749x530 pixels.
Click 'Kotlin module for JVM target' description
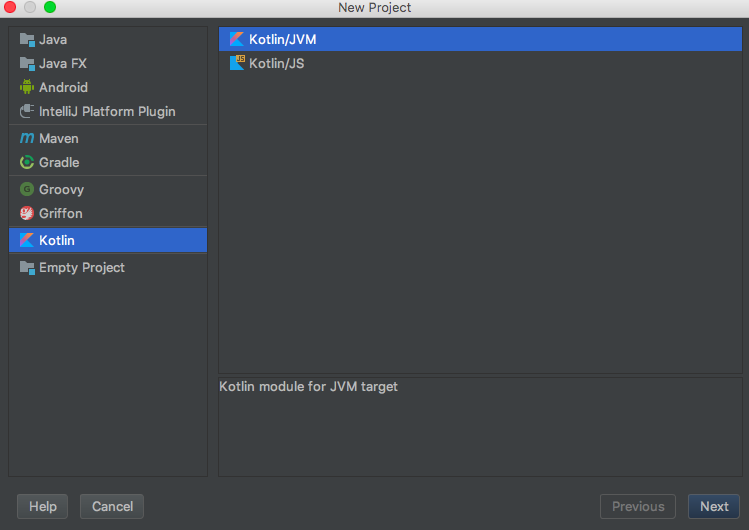[308, 386]
